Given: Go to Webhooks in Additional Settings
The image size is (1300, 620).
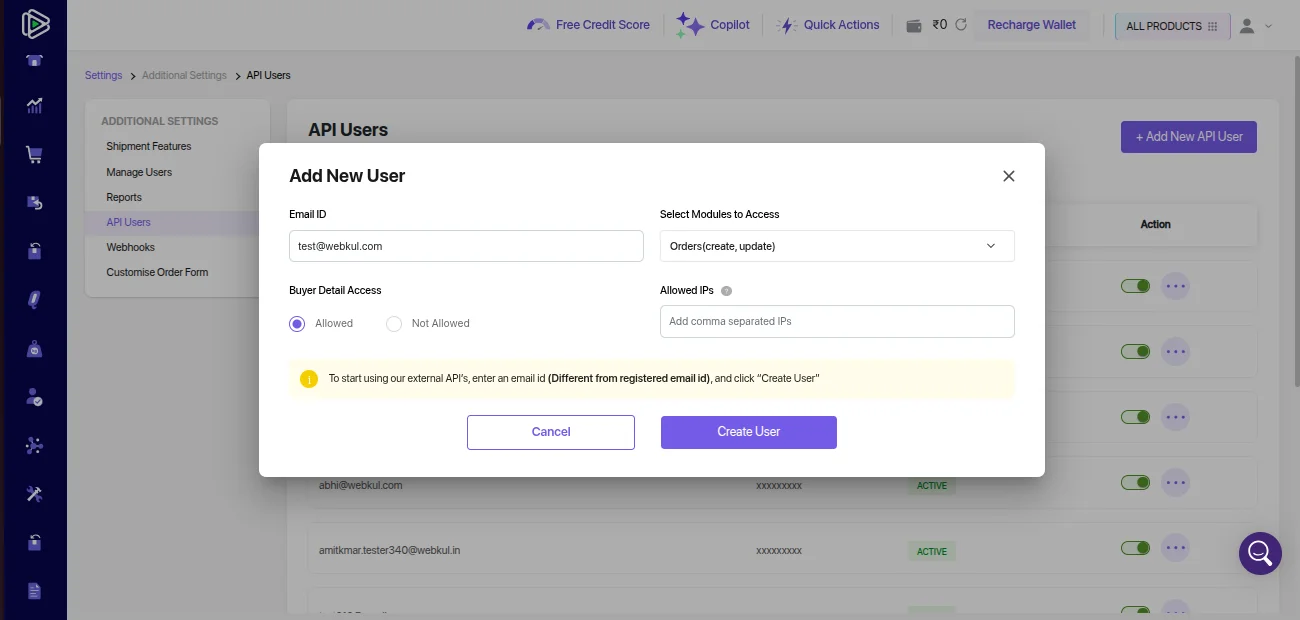Looking at the screenshot, I should [131, 247].
